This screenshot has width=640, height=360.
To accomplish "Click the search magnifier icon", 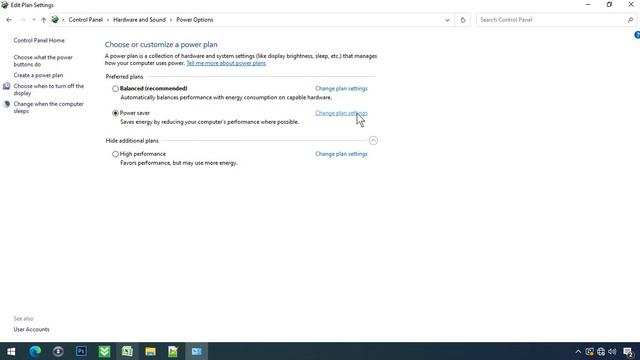I will click(630, 20).
